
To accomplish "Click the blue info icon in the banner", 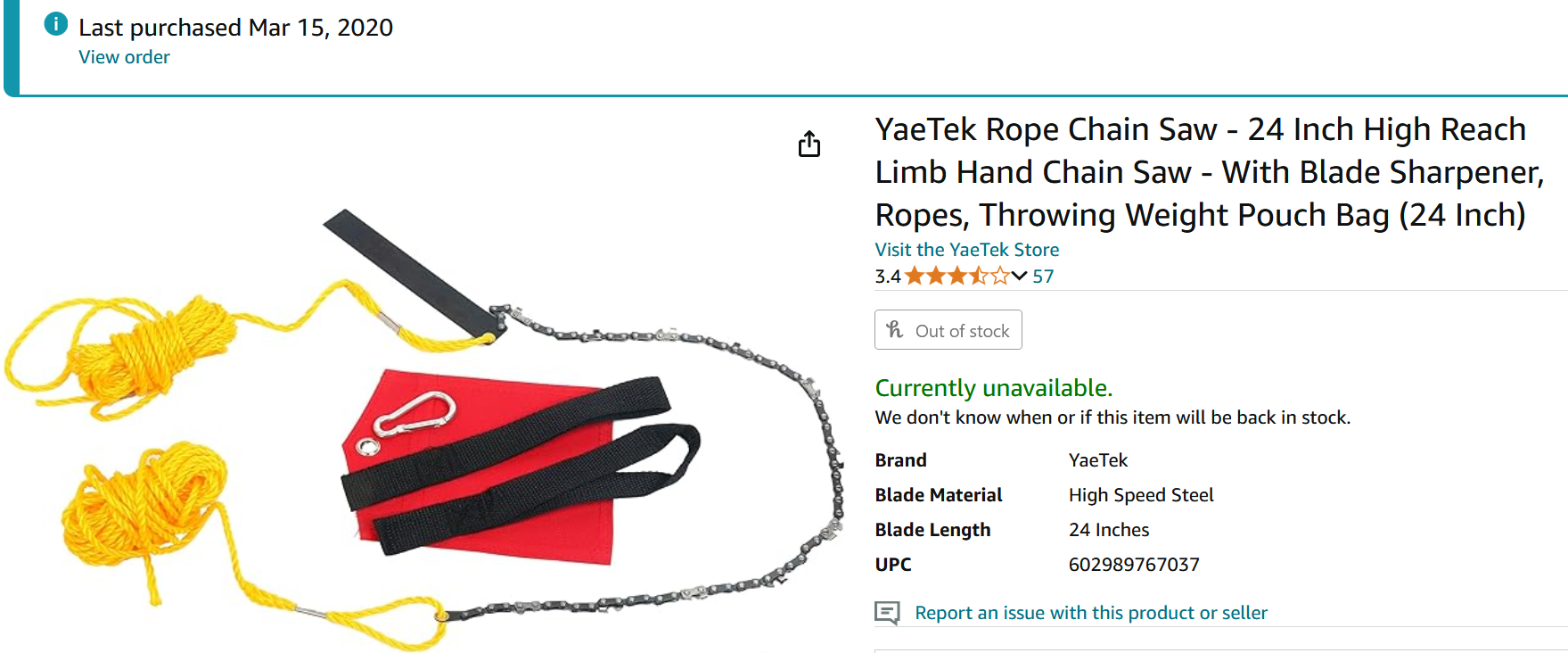I will tap(55, 24).
